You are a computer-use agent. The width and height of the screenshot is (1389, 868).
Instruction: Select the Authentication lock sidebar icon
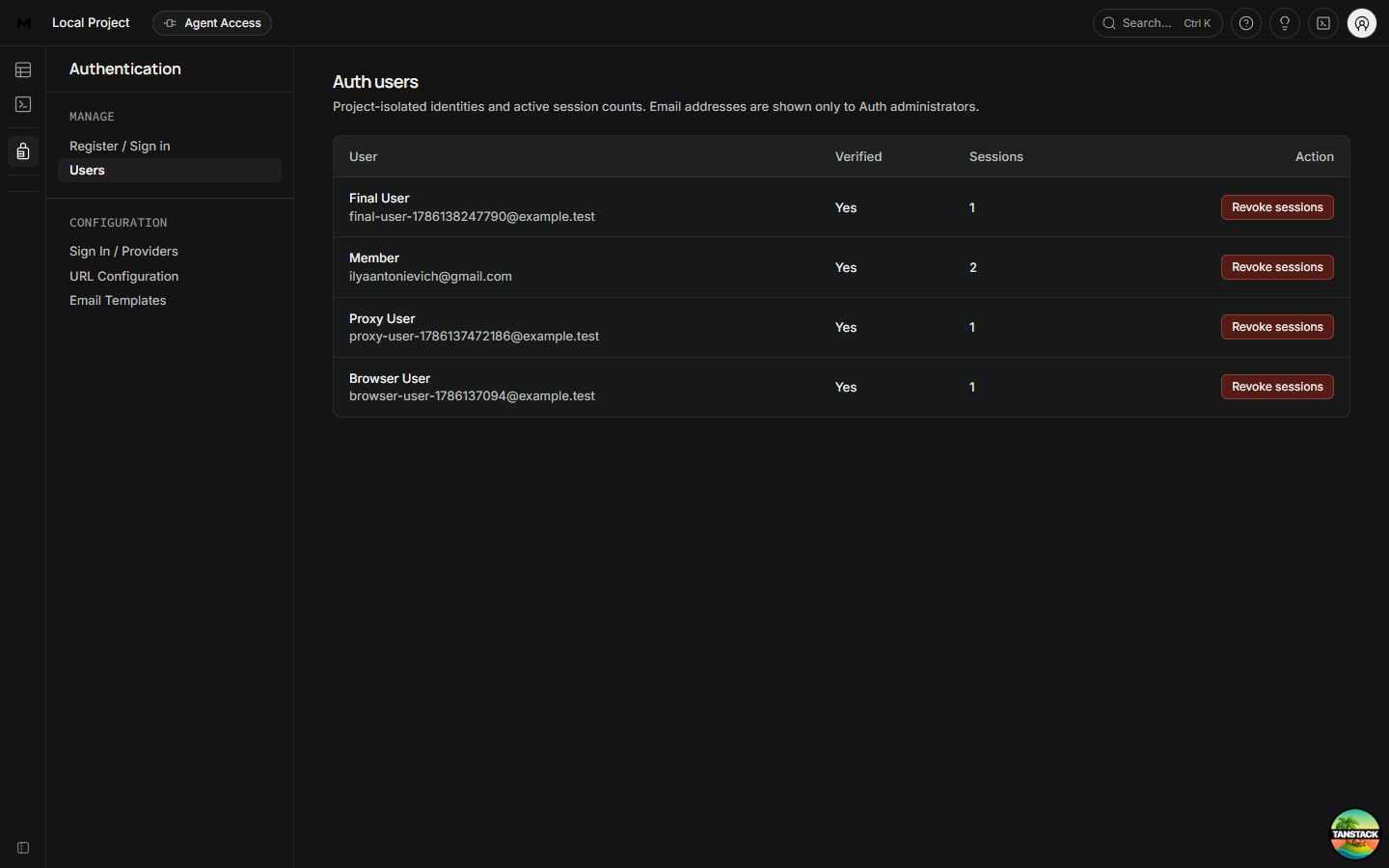[23, 151]
